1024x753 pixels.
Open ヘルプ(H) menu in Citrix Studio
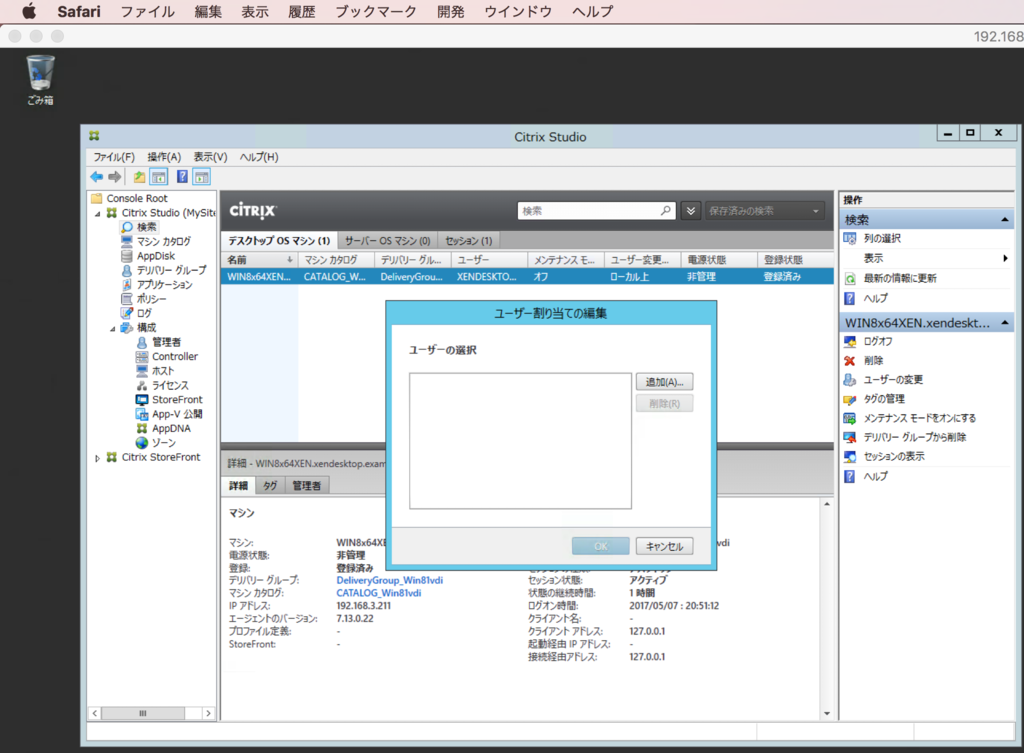point(259,157)
